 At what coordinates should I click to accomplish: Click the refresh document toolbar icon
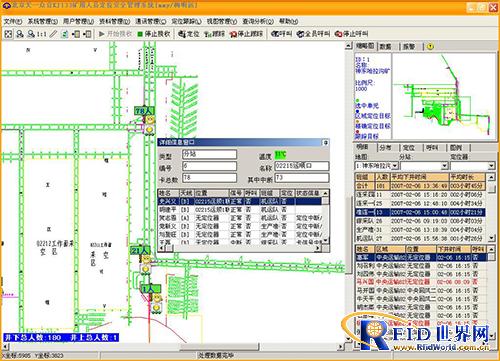click(x=65, y=34)
